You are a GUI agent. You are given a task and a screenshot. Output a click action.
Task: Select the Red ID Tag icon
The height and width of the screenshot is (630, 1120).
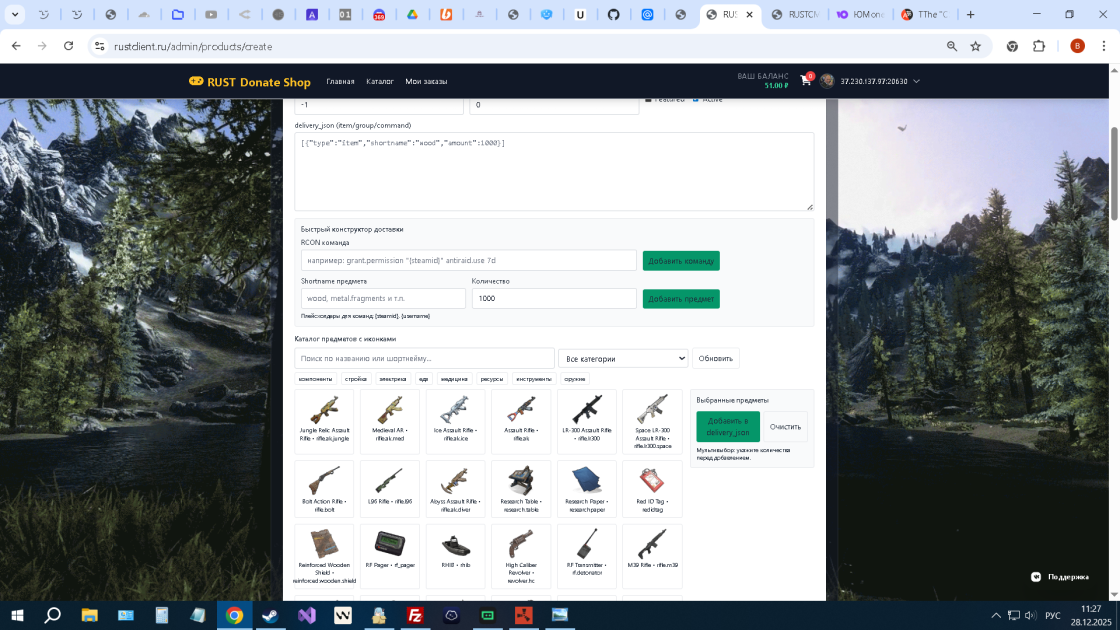click(652, 481)
